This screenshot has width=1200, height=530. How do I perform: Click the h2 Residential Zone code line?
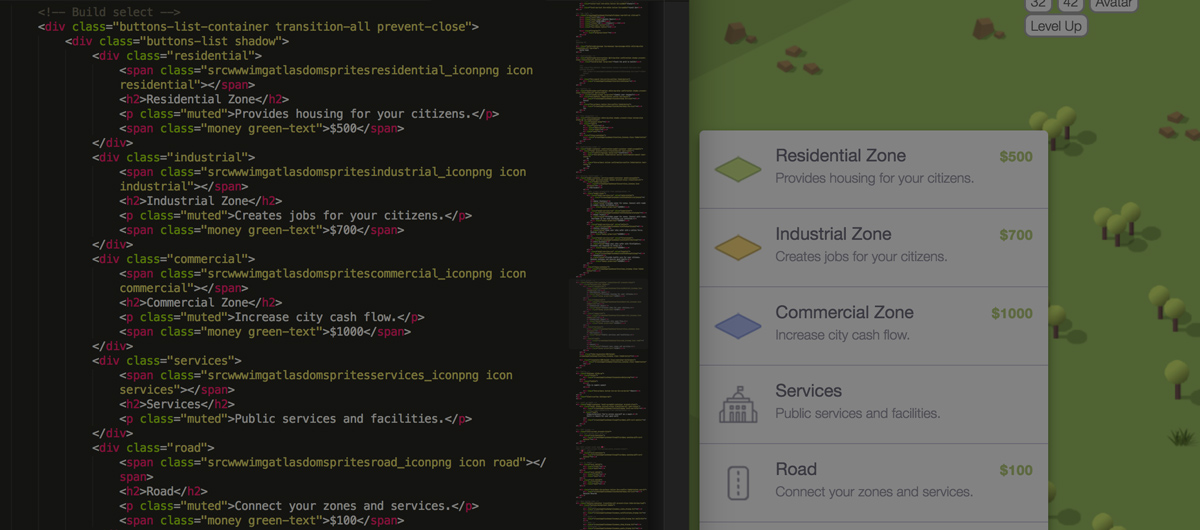(x=204, y=99)
